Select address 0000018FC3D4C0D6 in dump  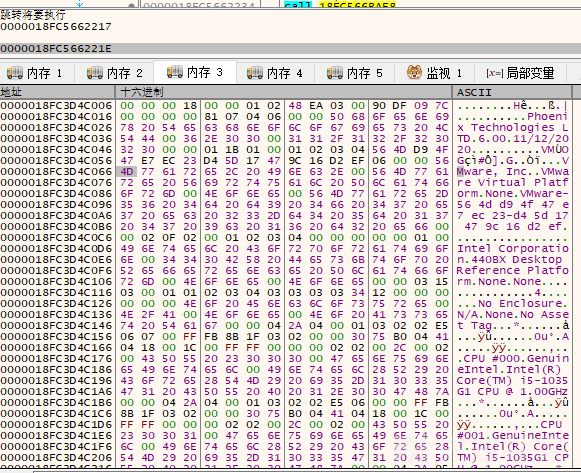pyautogui.click(x=56, y=249)
